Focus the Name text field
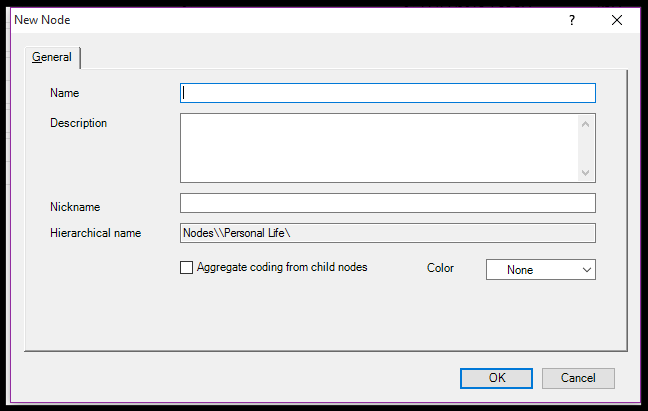 tap(387, 93)
